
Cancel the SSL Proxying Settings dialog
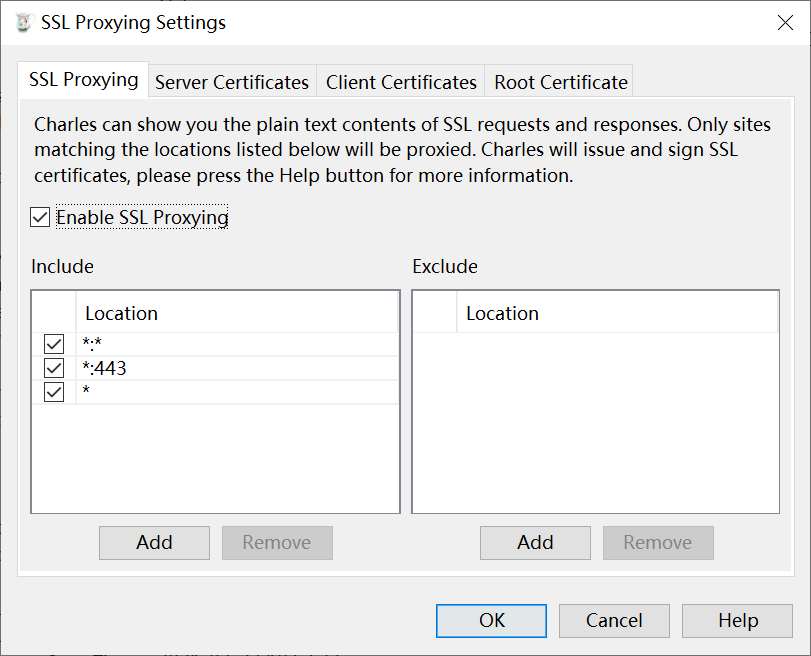[x=614, y=621]
